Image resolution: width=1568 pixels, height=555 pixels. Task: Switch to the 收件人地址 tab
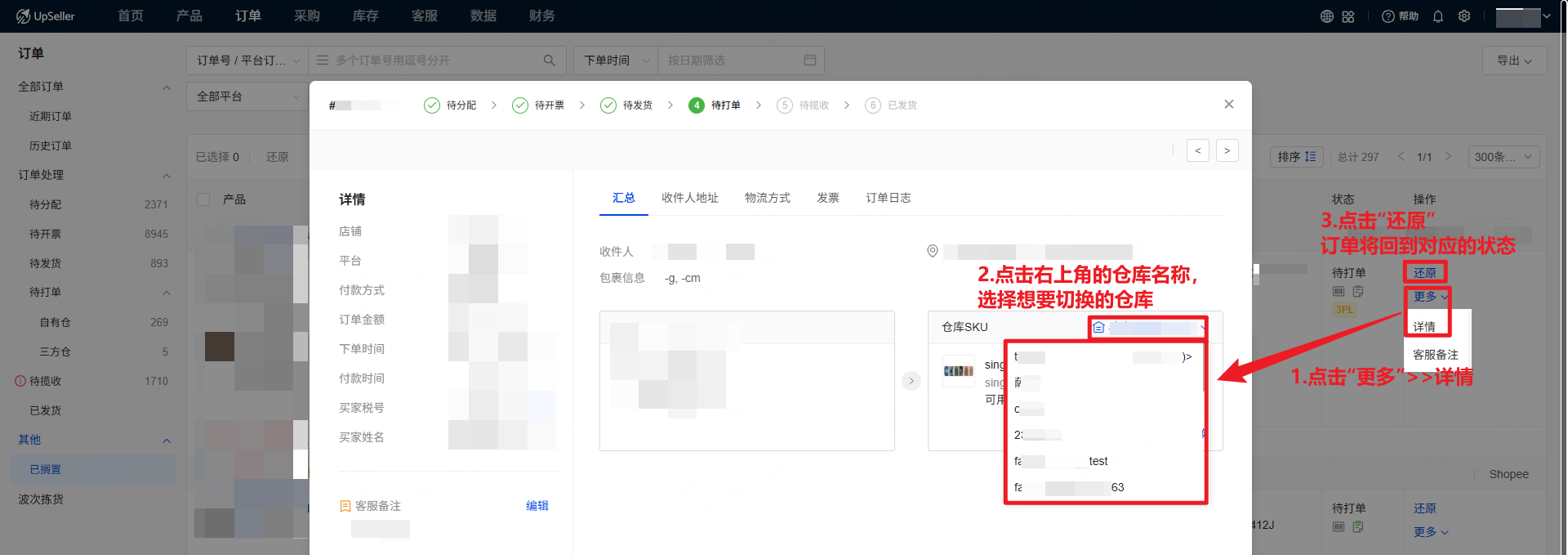pos(689,198)
